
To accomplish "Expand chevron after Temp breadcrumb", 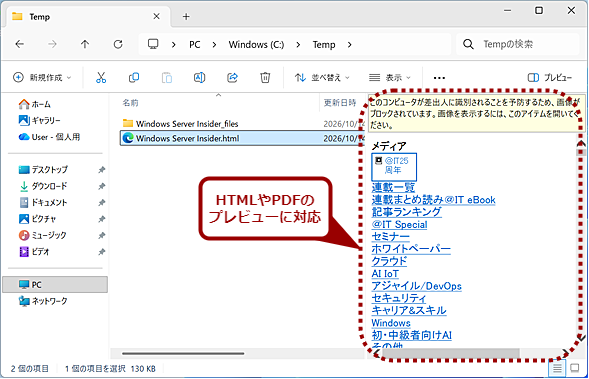I will [349, 45].
